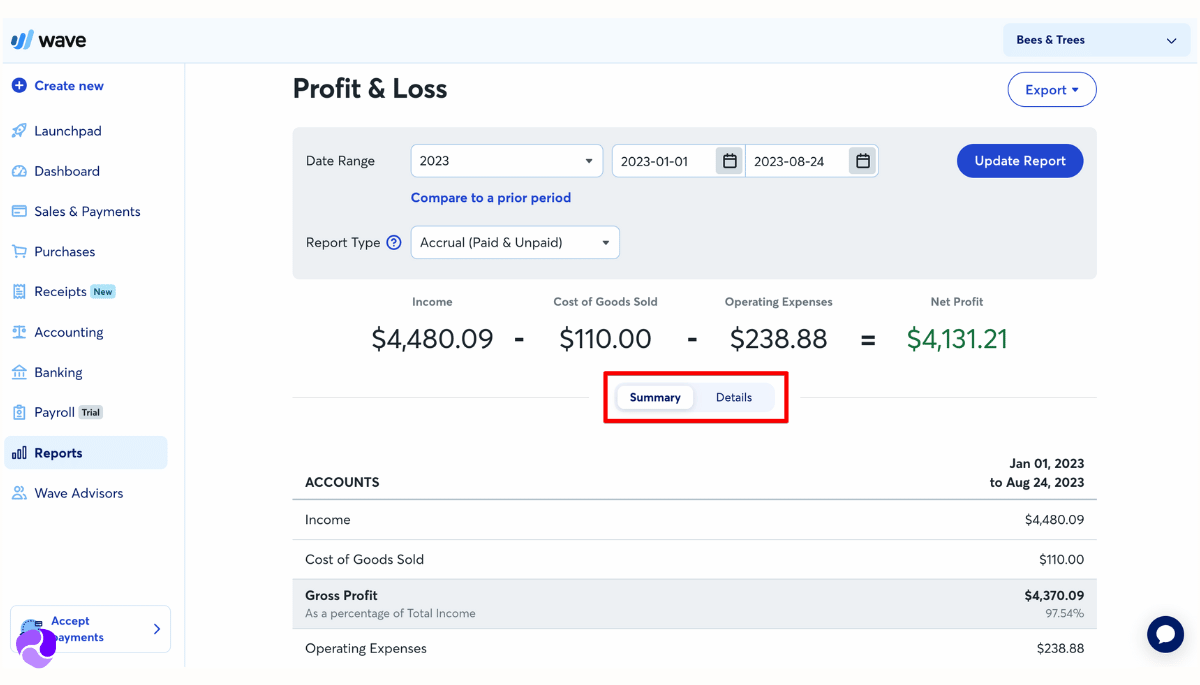Open the Accrual report type dropdown
This screenshot has height=685, width=1200.
point(515,242)
